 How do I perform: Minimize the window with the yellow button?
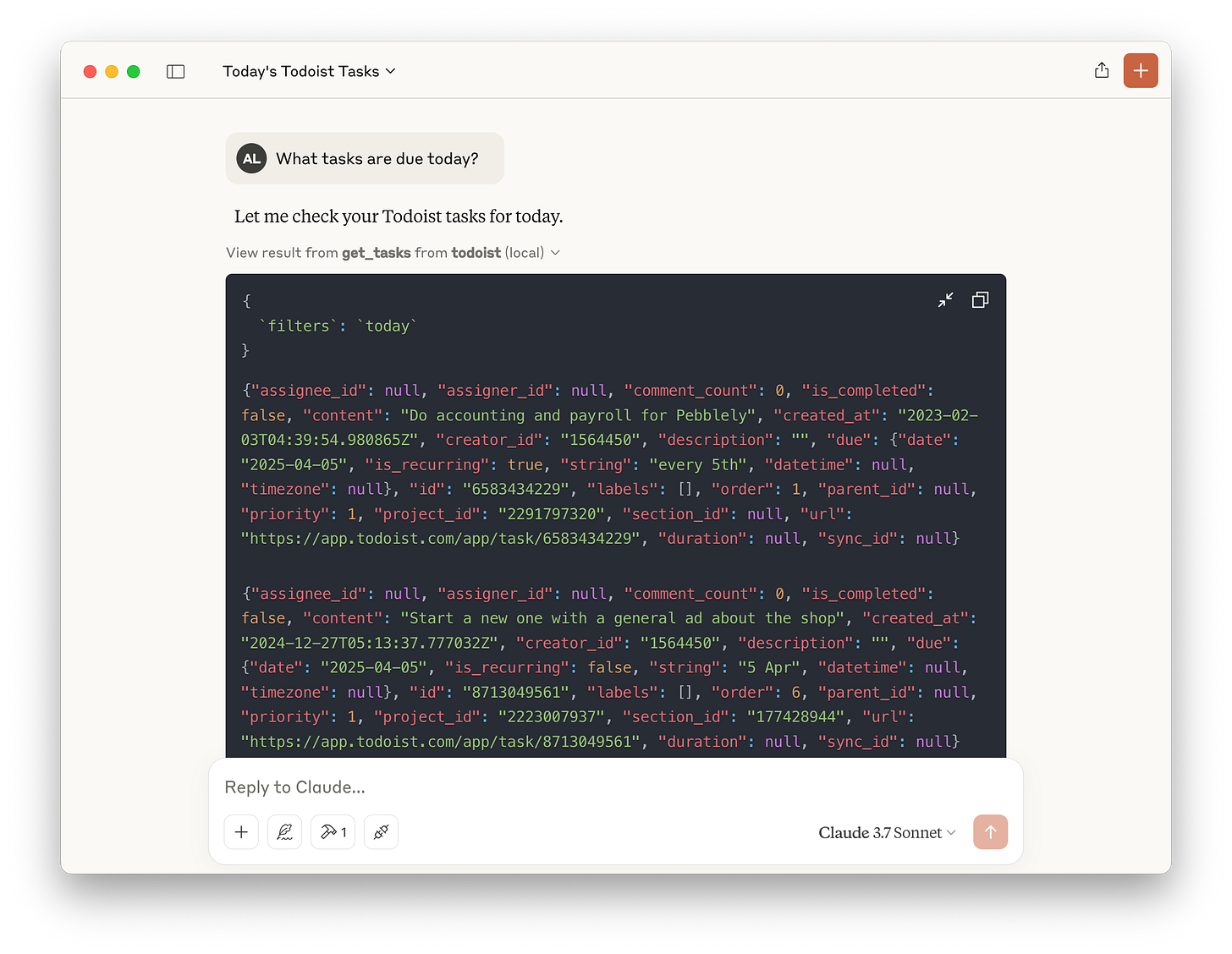(112, 72)
